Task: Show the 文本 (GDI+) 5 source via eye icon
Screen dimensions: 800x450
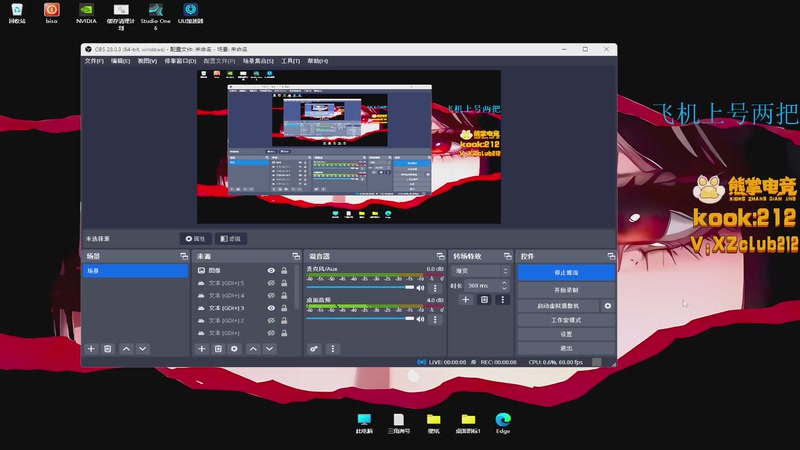Action: [x=271, y=283]
